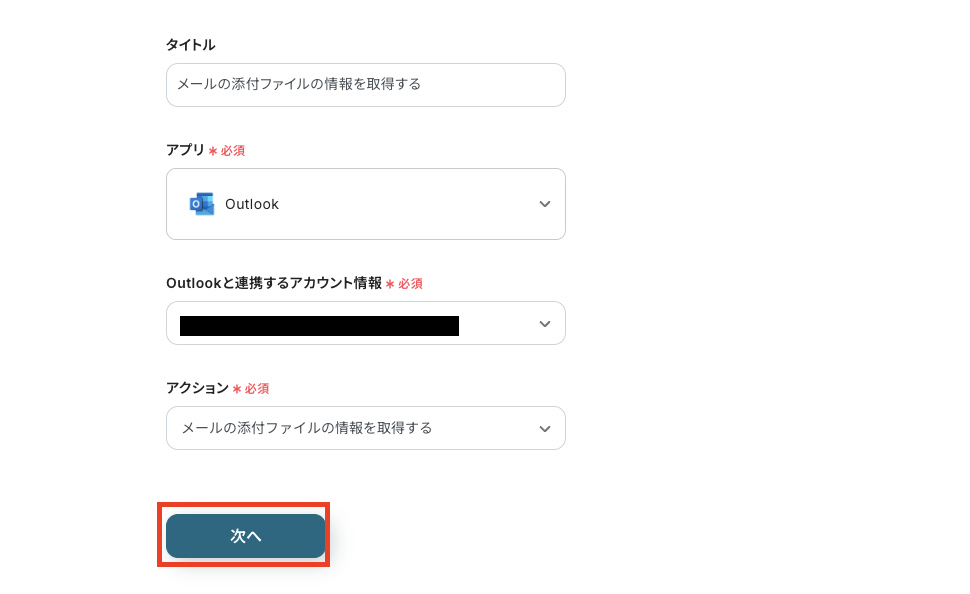The image size is (970, 594).
Task: Click the Outlook app icon
Action: tap(202, 204)
